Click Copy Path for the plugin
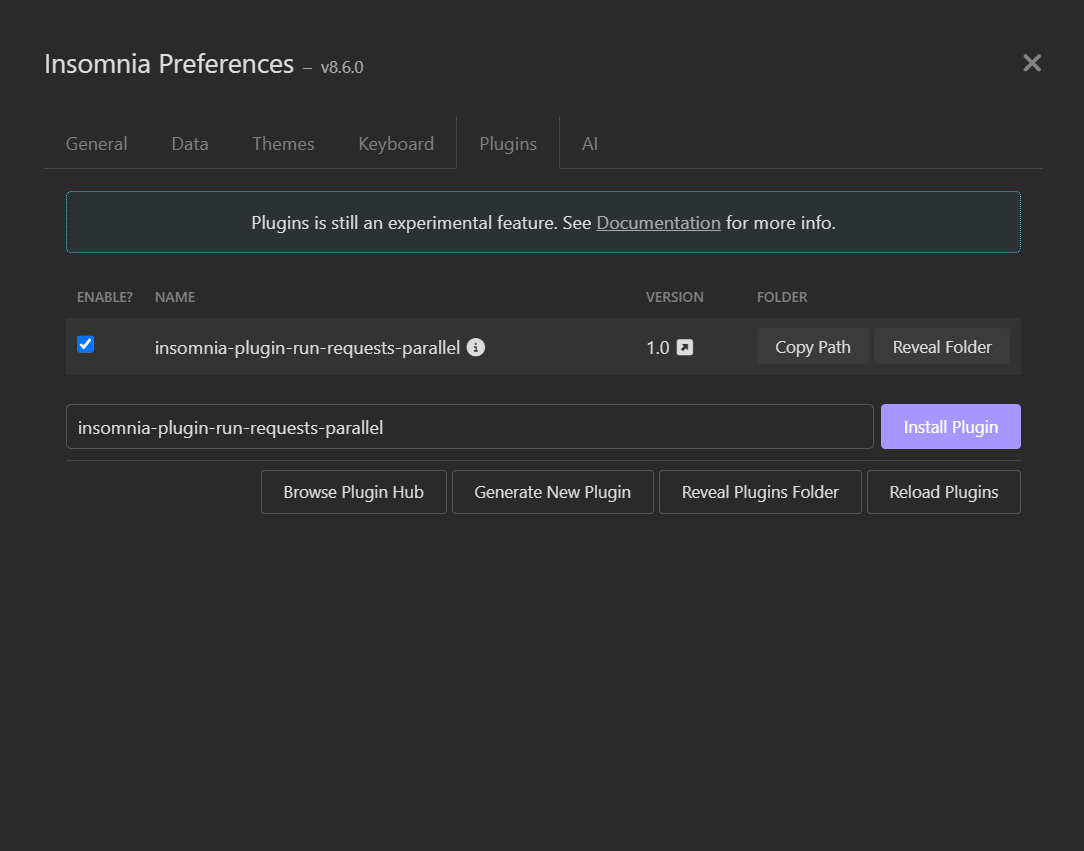 [x=812, y=346]
